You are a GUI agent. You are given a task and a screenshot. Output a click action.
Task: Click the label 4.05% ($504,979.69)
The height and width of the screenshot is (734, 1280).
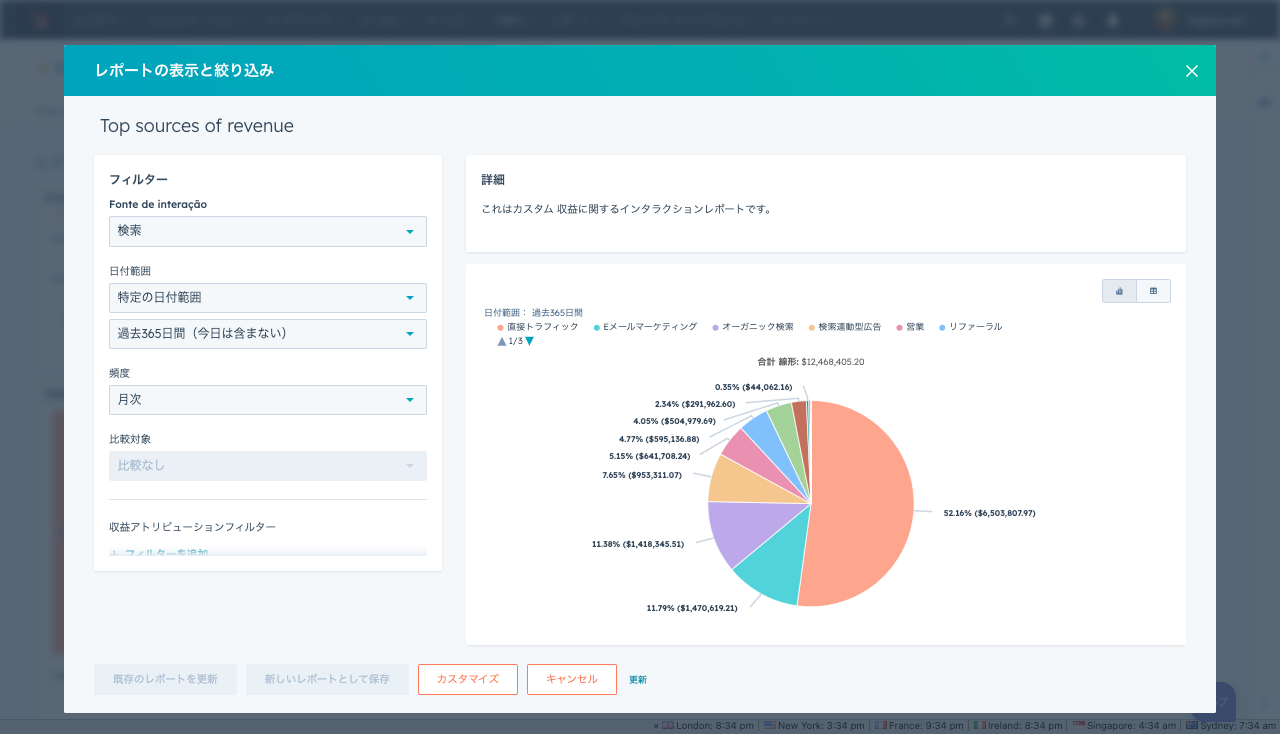[x=674, y=421]
